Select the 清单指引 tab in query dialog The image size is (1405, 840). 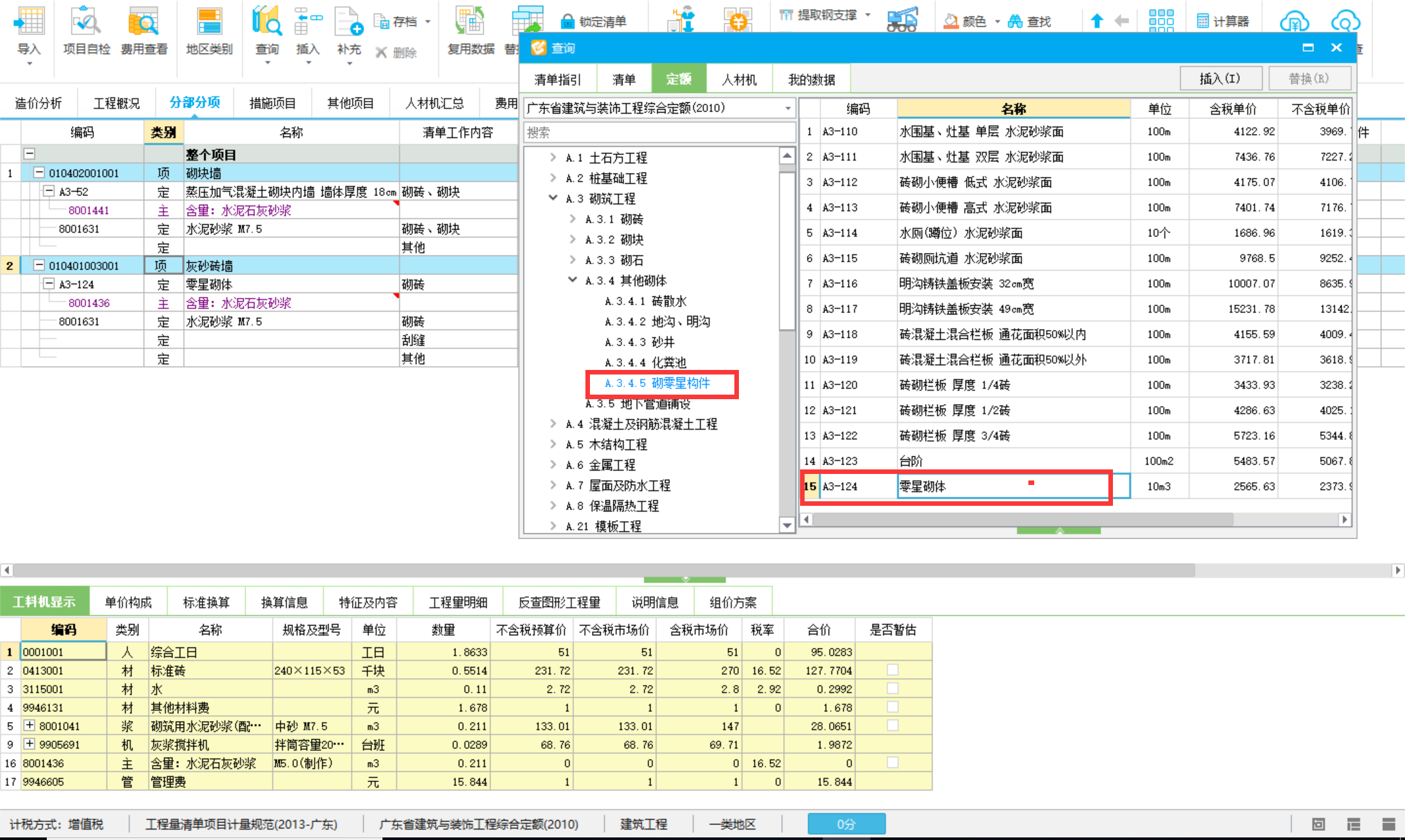[x=557, y=79]
